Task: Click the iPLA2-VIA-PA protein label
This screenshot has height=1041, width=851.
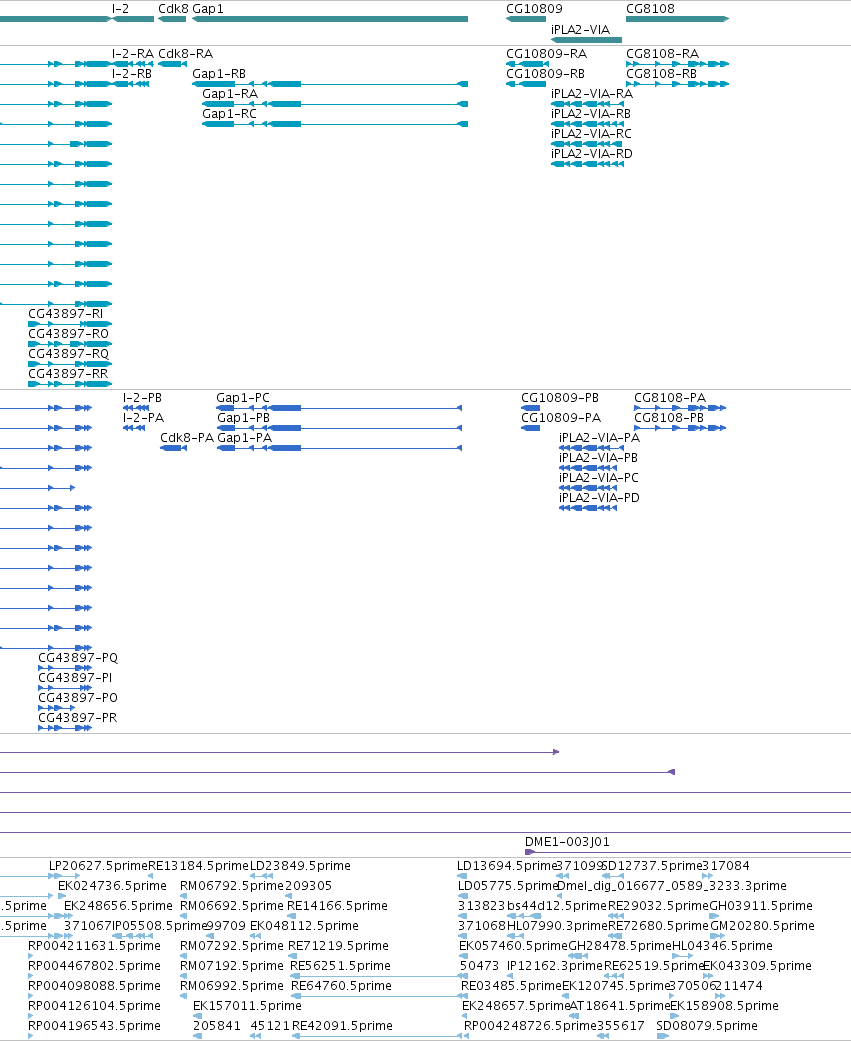Action: 599,438
